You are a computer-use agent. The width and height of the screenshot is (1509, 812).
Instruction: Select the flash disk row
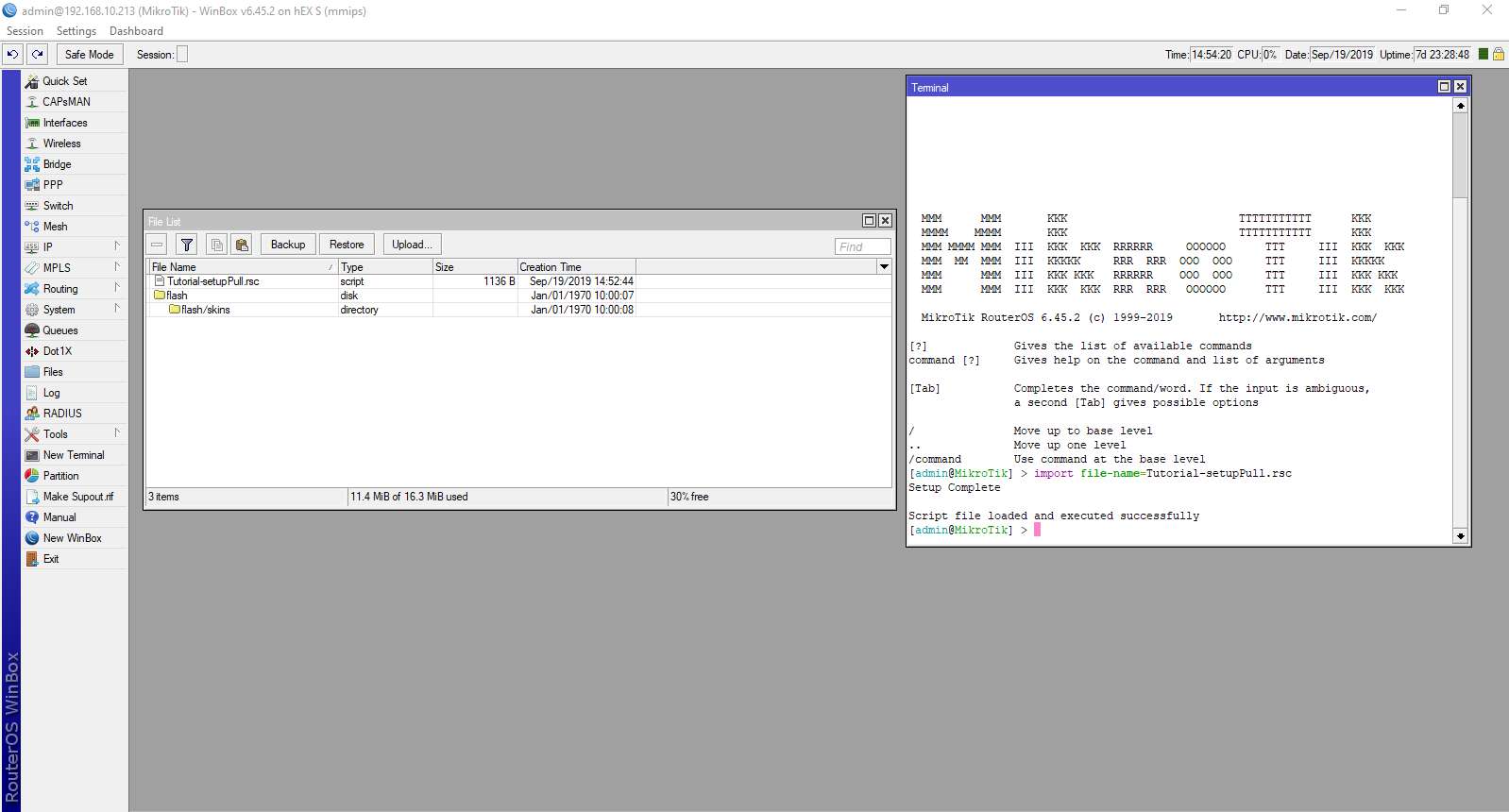[x=519, y=296]
